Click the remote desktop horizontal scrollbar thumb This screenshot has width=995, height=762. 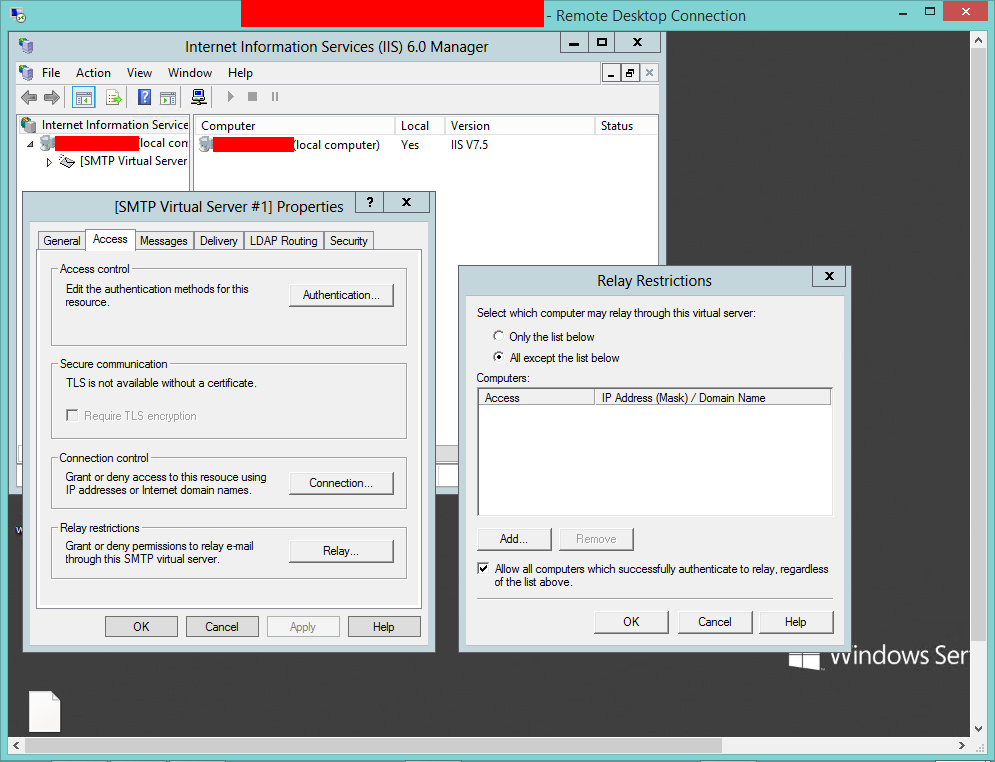(373, 745)
